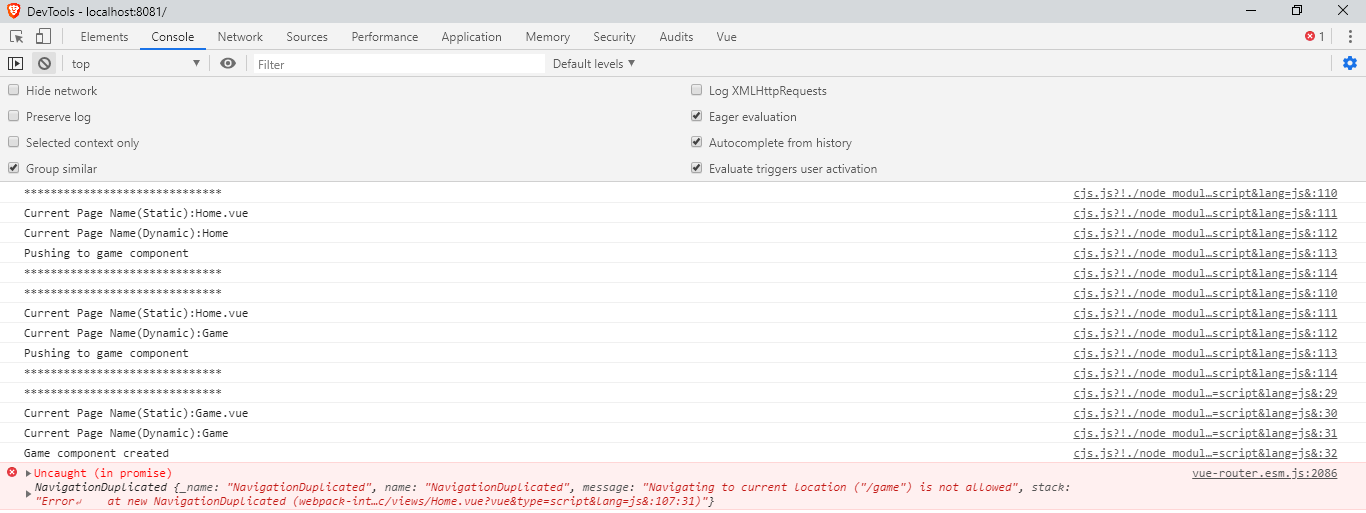Screen dimensions: 1366x513
Task: Expand the Uncaught (in promise) error
Action: pos(29,473)
